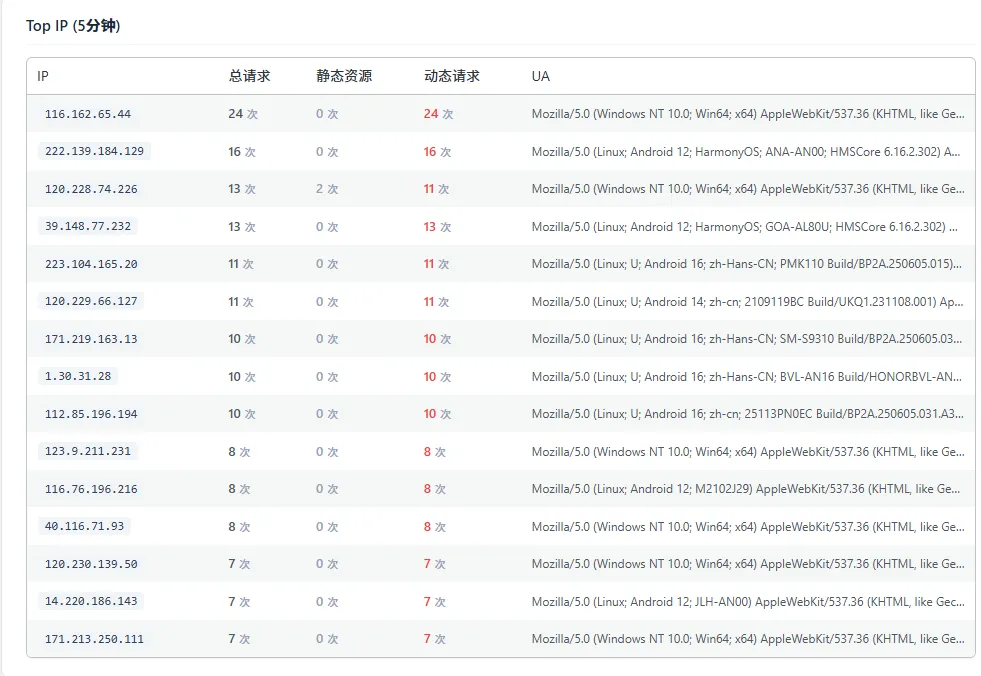The height and width of the screenshot is (676, 981).
Task: Click total requests 24 次 for 116.162.65.44
Action: 243,114
